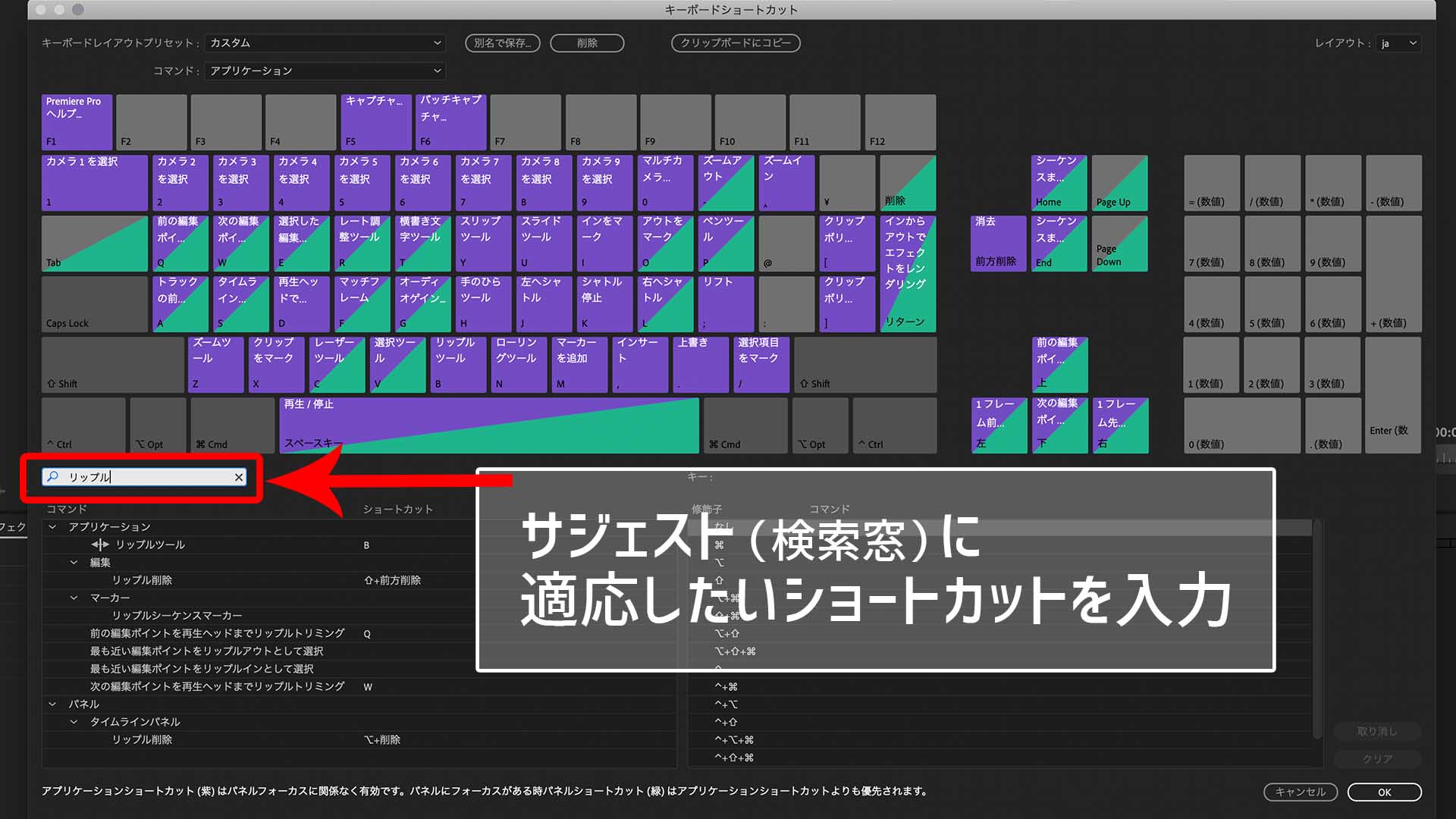Select the F6 バッチキャプチャ key
The image size is (1456, 819).
pos(451,122)
